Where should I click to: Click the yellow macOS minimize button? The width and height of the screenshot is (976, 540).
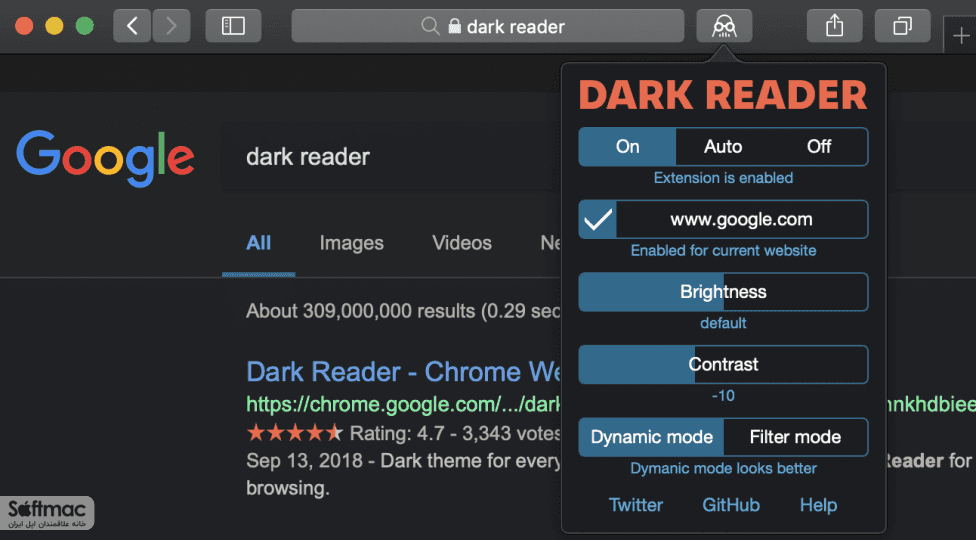54,26
